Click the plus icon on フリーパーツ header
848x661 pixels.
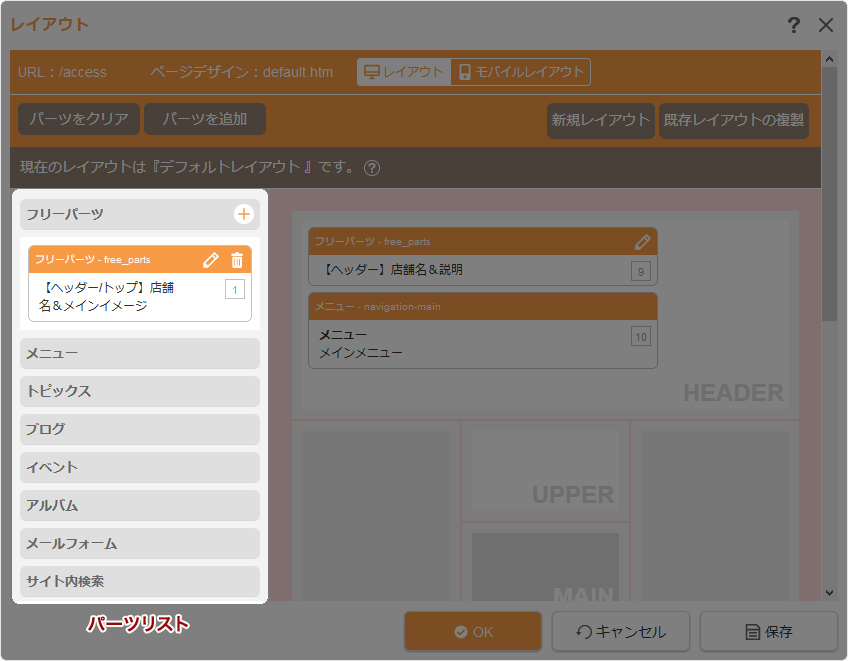coord(243,214)
